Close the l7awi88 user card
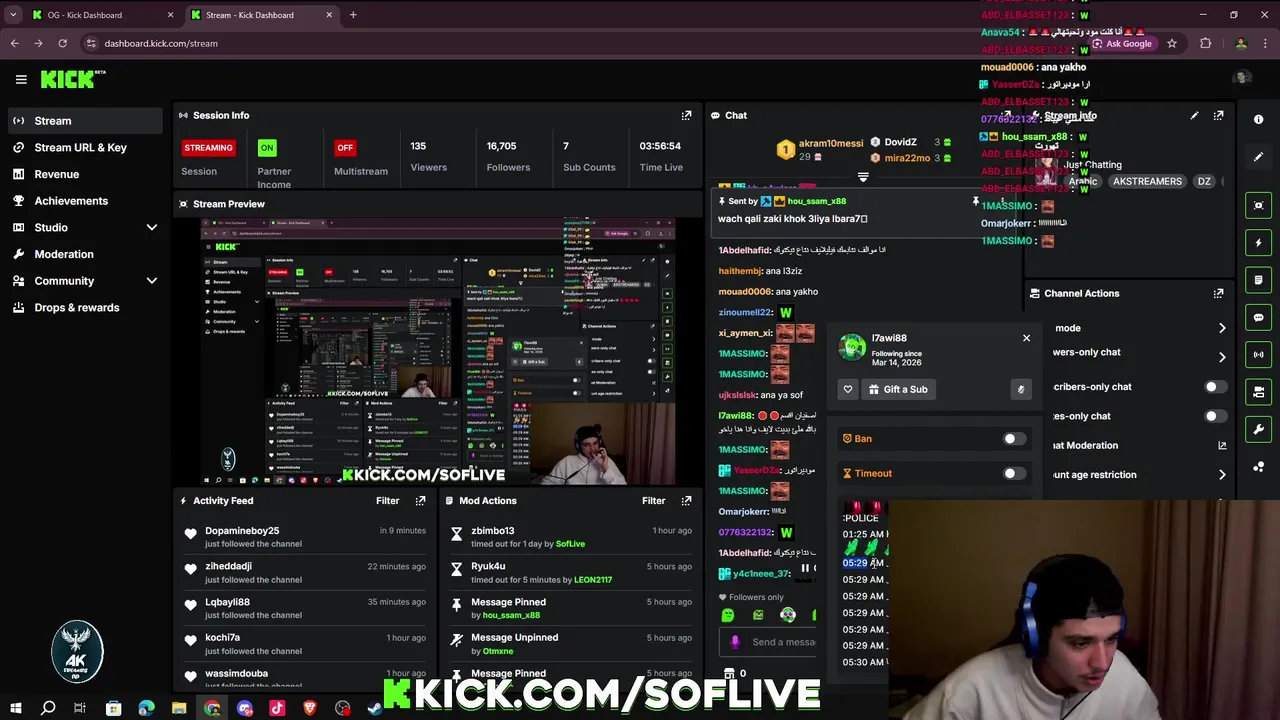This screenshot has height=720, width=1280. [1026, 338]
